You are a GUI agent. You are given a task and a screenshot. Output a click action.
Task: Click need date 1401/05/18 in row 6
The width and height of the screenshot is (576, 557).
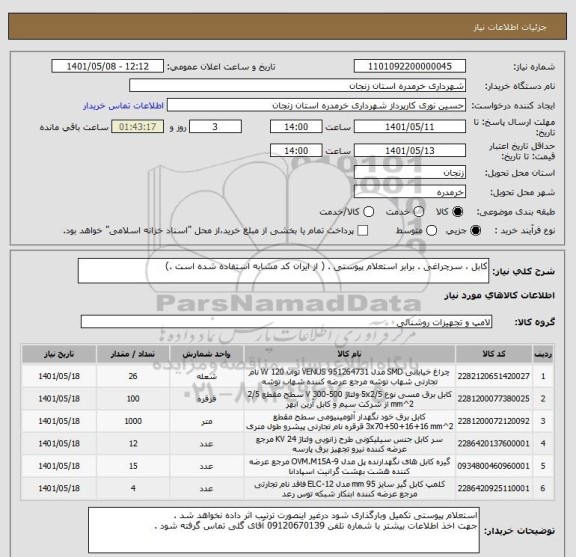(x=59, y=488)
